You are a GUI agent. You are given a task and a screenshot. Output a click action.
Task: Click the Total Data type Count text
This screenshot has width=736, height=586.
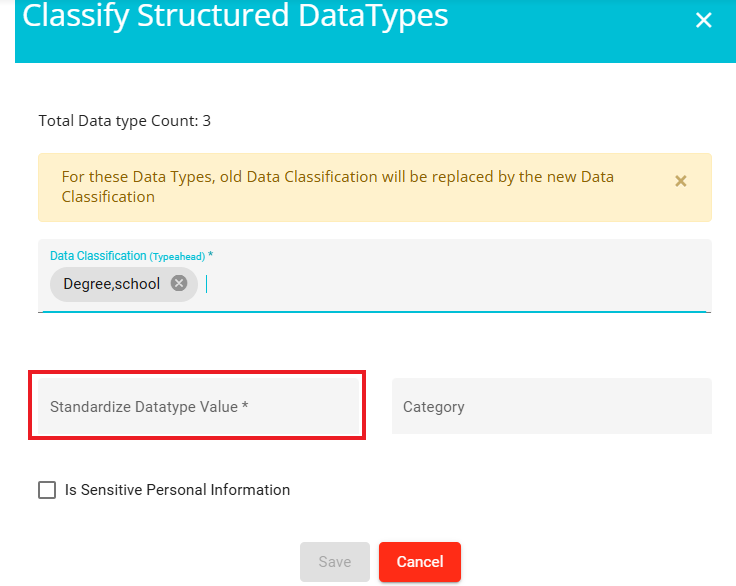(x=124, y=121)
